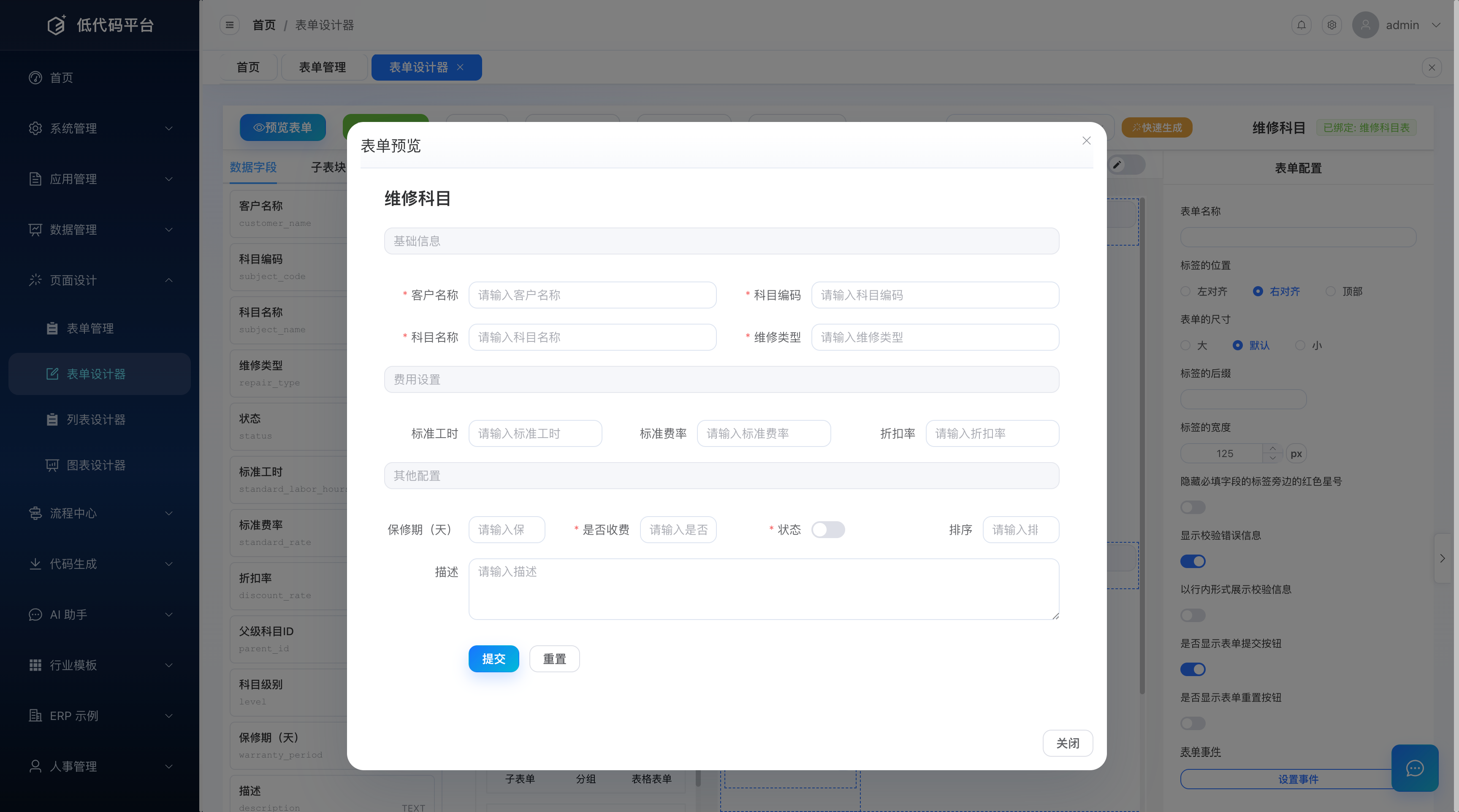Click the 代码生成 download icon
1459x812 pixels.
(35, 564)
